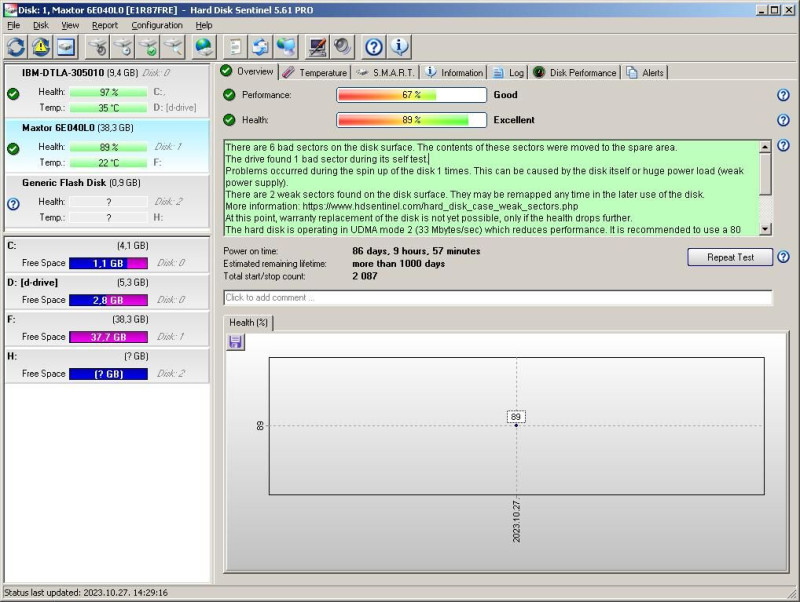
Task: Switch to the S.M.A.R.T. tab
Action: (385, 73)
